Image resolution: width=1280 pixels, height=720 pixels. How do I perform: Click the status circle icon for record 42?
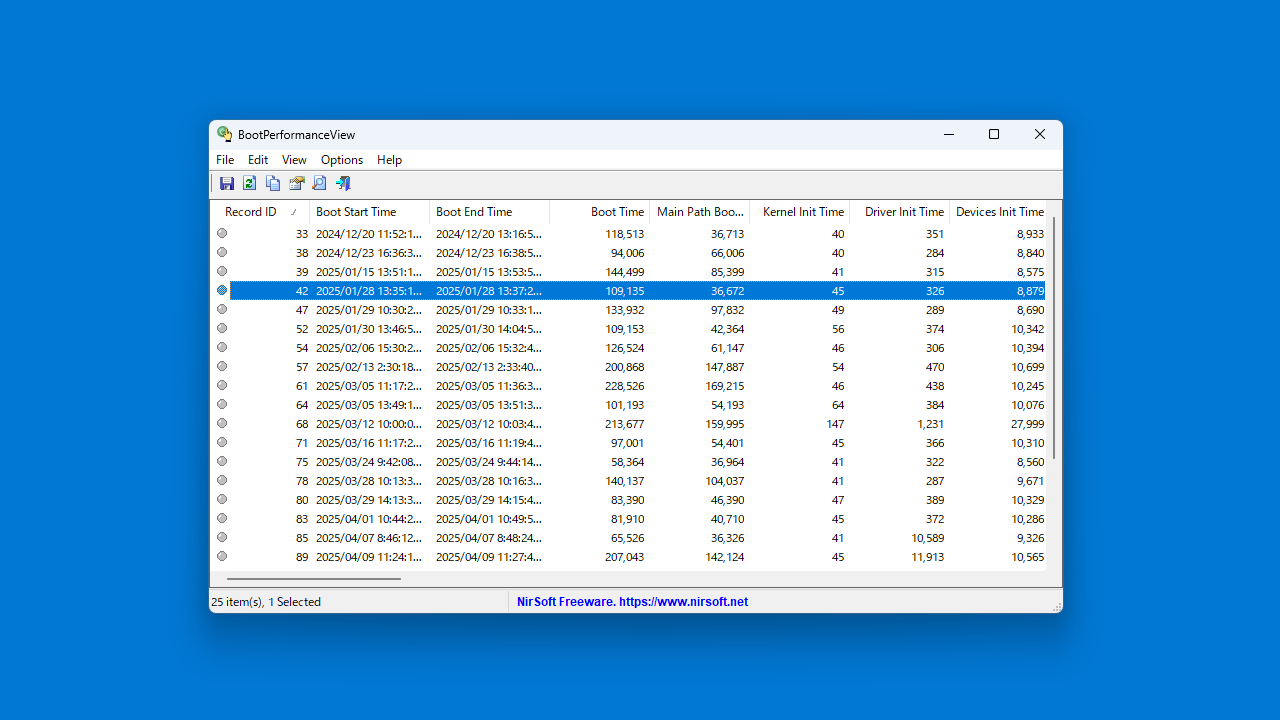click(x=222, y=290)
